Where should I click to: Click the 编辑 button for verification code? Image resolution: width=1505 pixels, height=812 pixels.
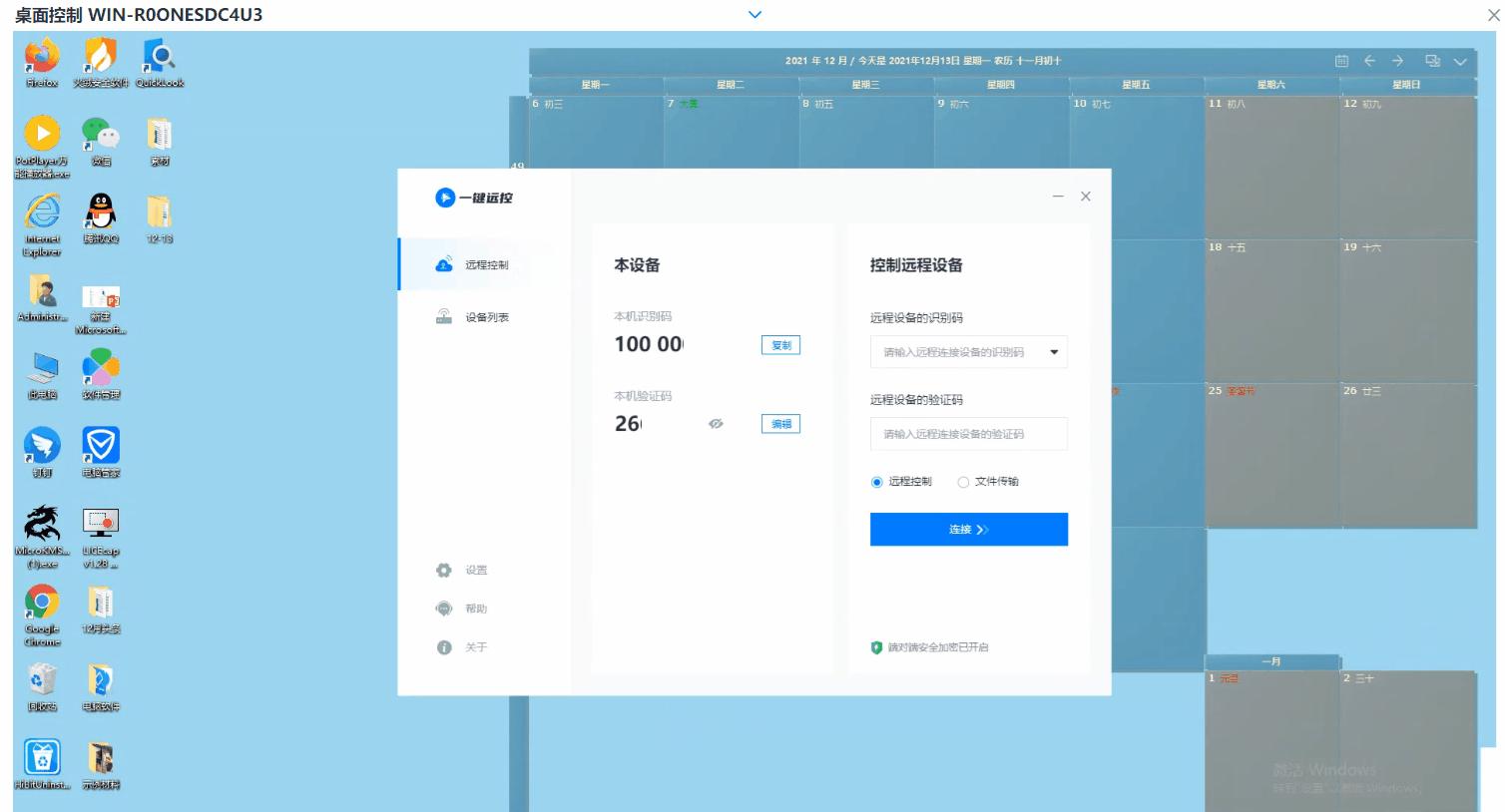click(x=780, y=424)
